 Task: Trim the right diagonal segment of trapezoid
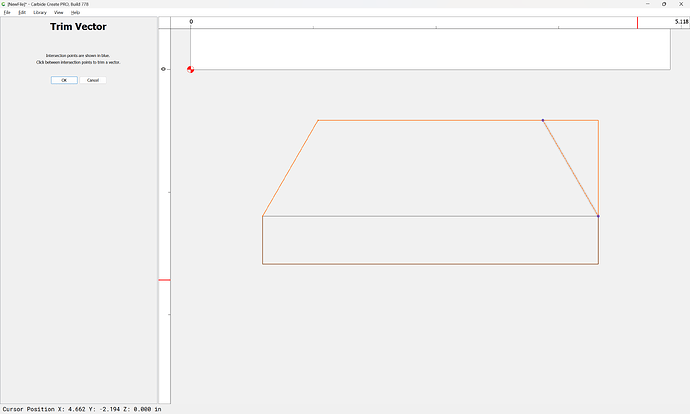pyautogui.click(x=570, y=168)
